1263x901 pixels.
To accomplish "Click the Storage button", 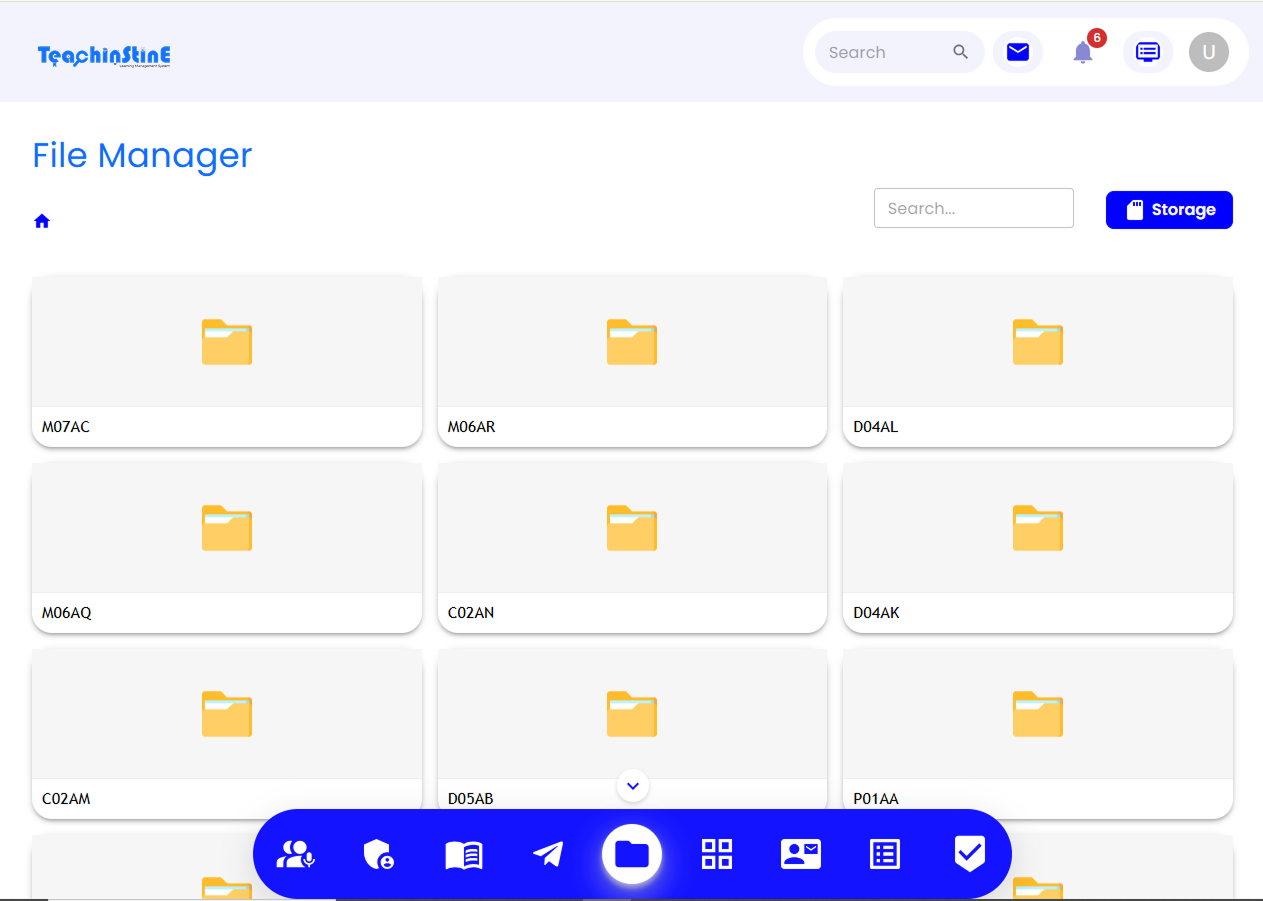I will pyautogui.click(x=1169, y=210).
